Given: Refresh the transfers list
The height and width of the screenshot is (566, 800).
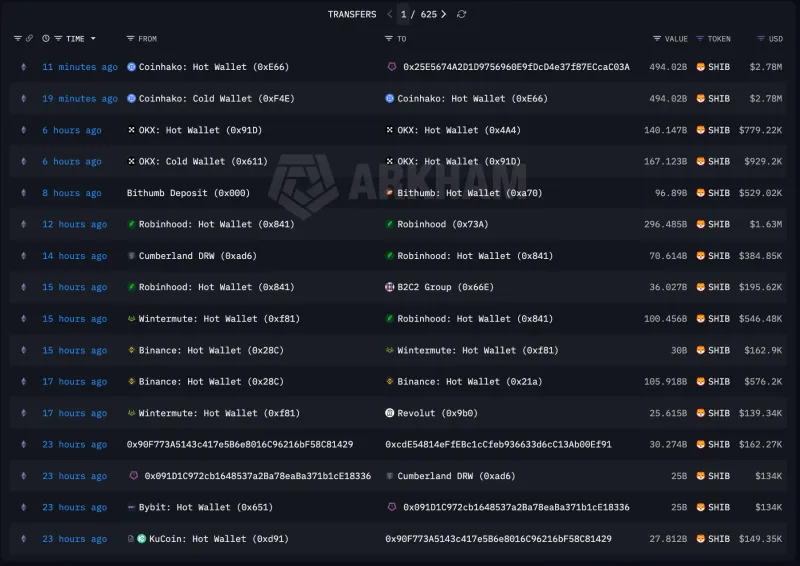Looking at the screenshot, I should tap(461, 14).
